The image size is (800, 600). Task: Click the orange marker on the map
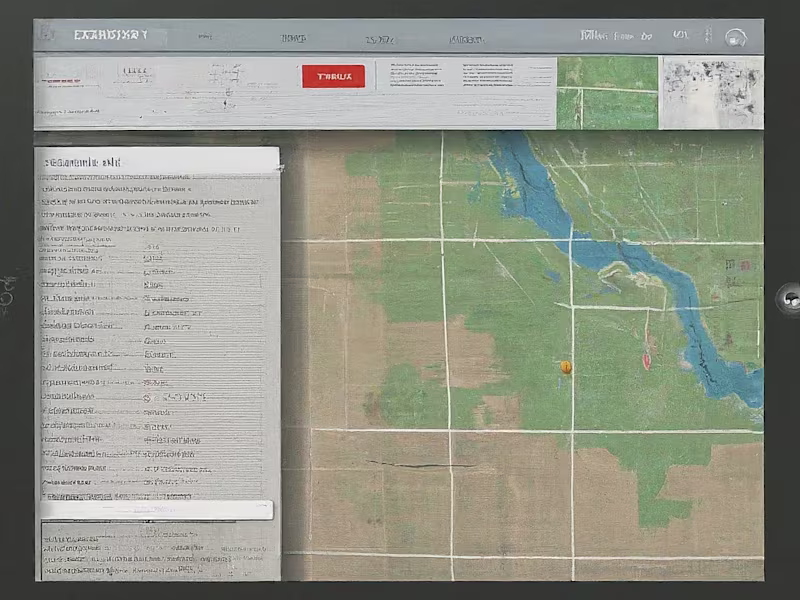point(566,367)
